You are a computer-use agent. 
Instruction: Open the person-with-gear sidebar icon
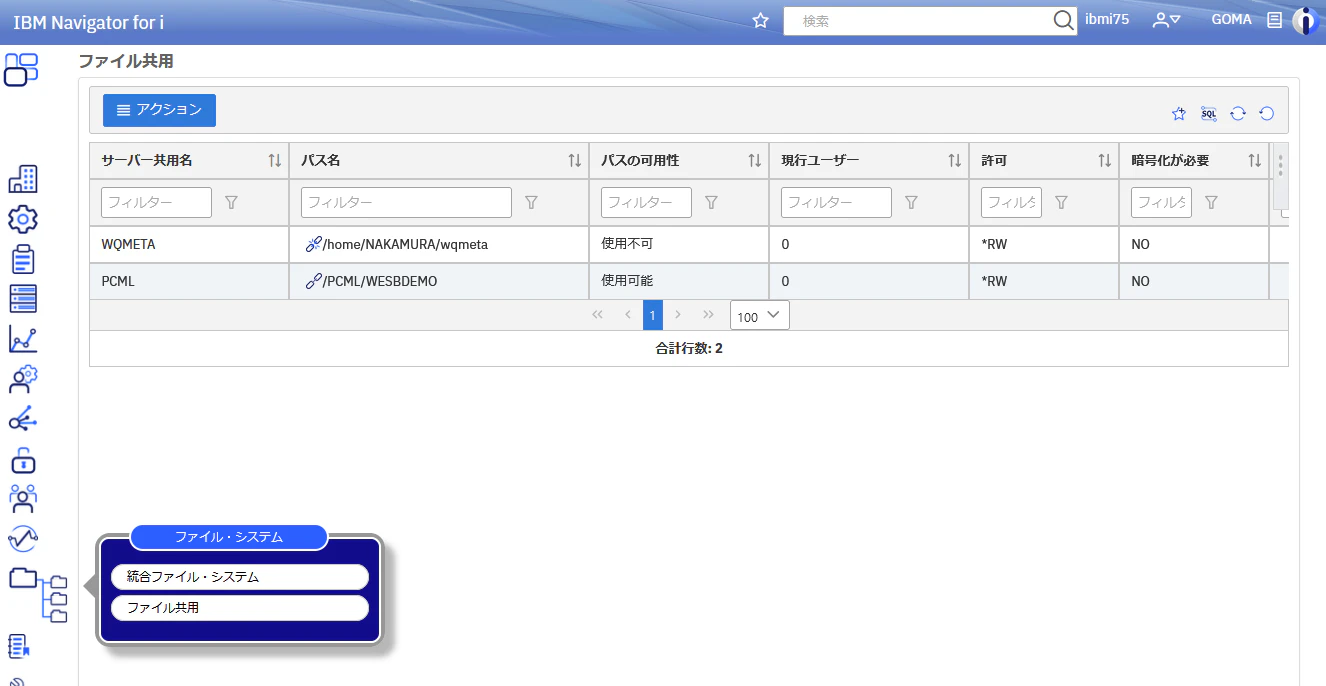pyautogui.click(x=22, y=379)
